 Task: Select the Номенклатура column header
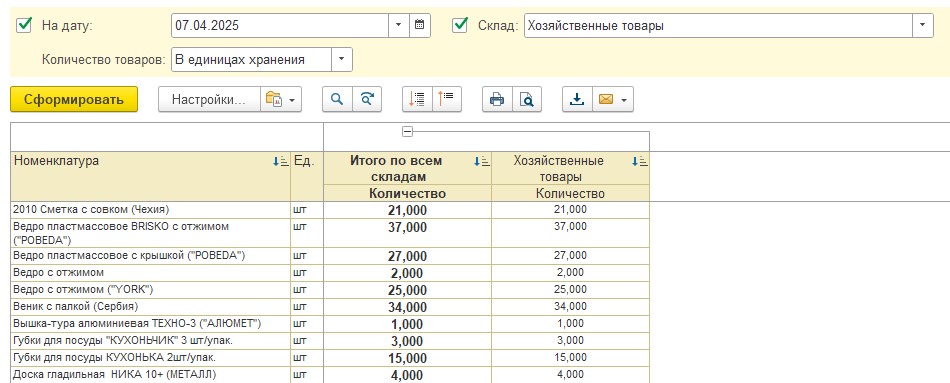click(x=151, y=176)
